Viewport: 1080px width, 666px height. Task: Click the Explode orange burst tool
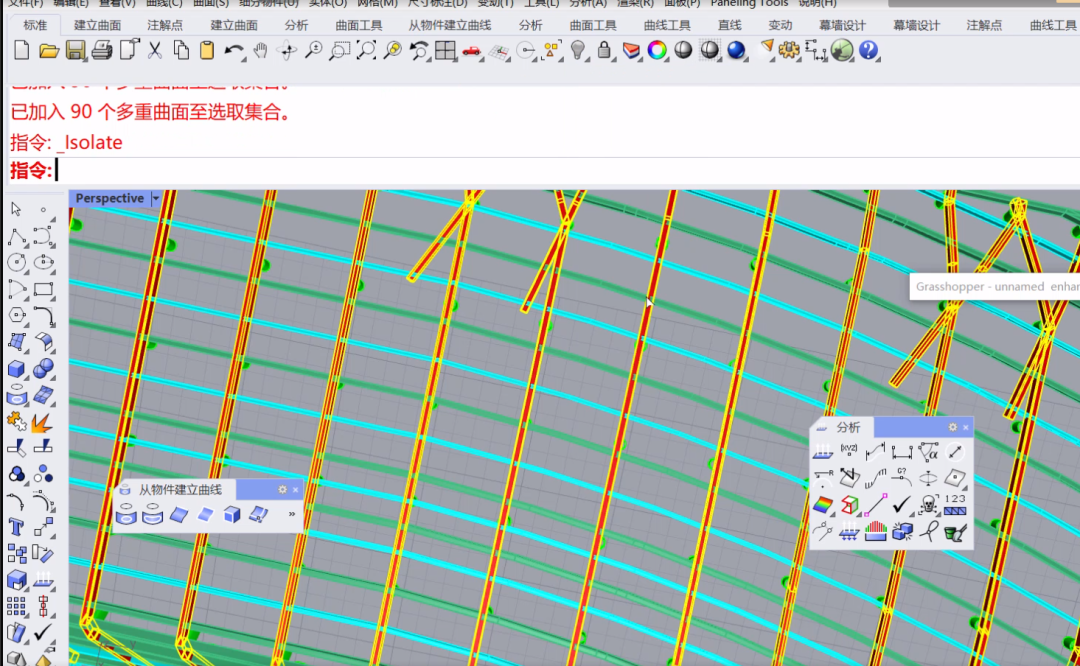click(x=43, y=422)
